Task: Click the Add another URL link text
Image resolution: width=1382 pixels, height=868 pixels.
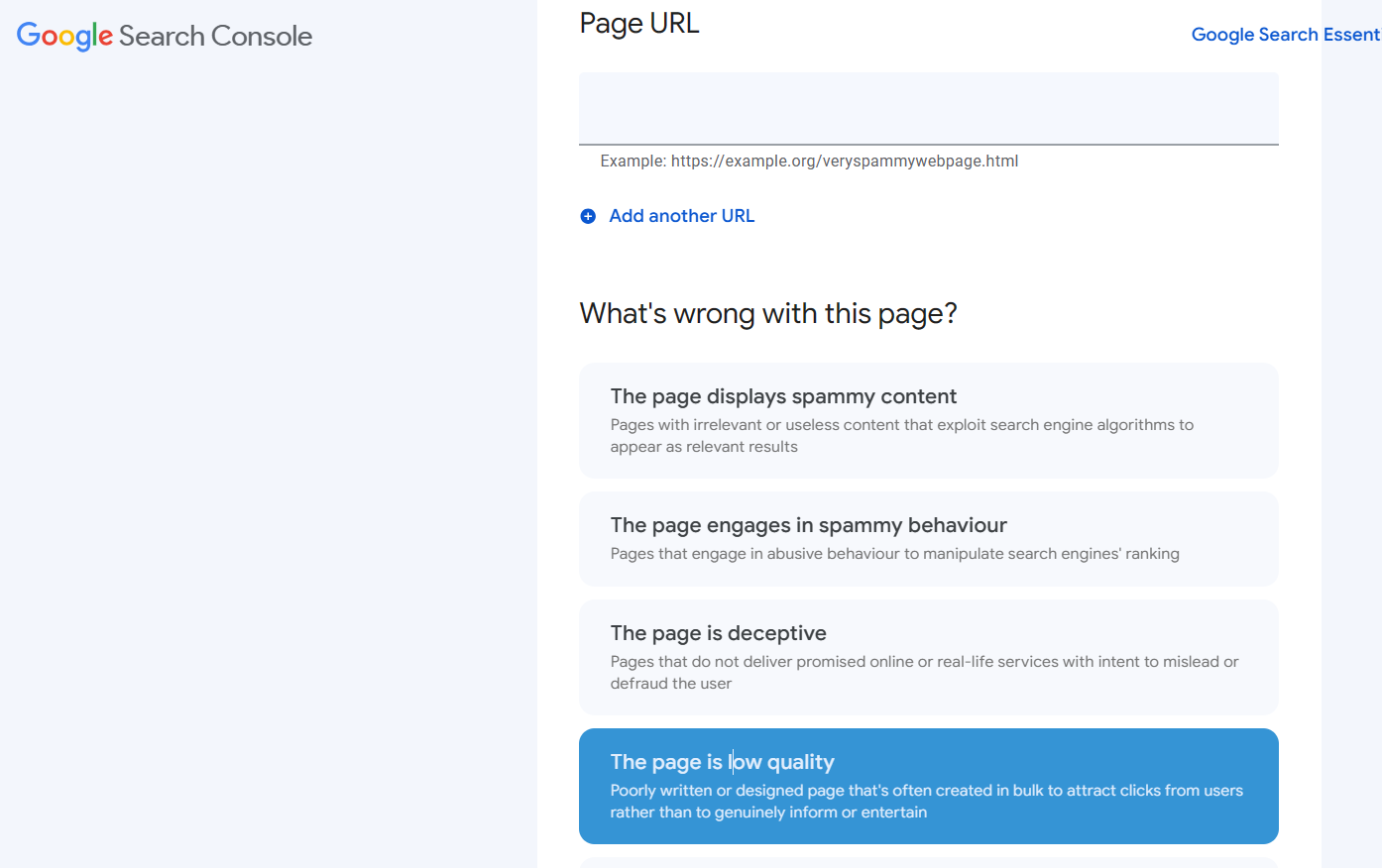Action: 682,216
